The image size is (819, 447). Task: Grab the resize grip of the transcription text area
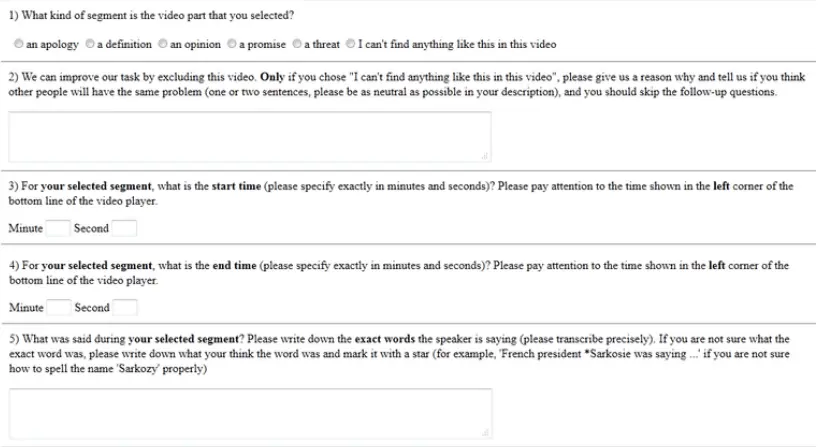click(485, 432)
